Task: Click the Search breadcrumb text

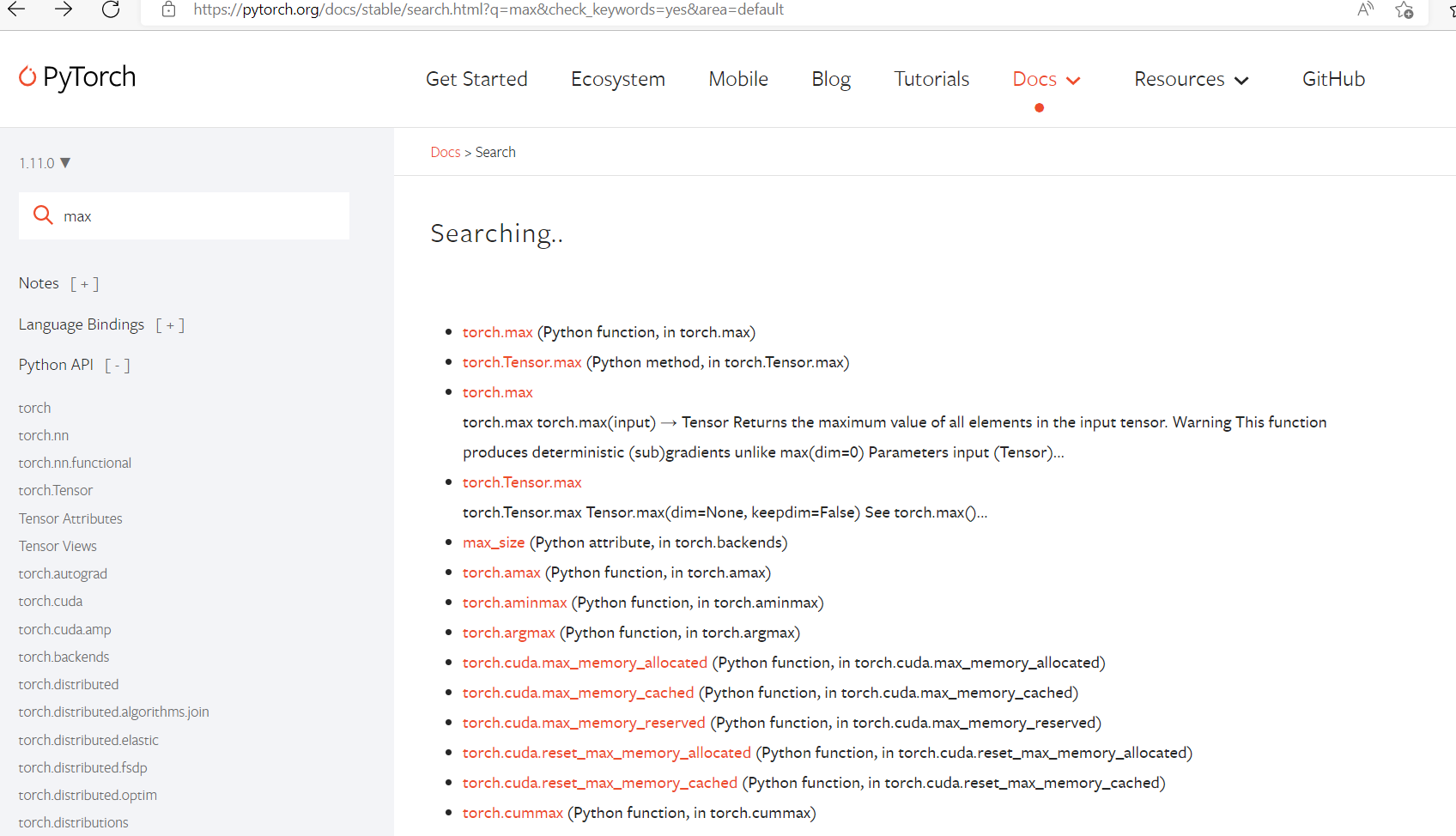Action: 495,152
